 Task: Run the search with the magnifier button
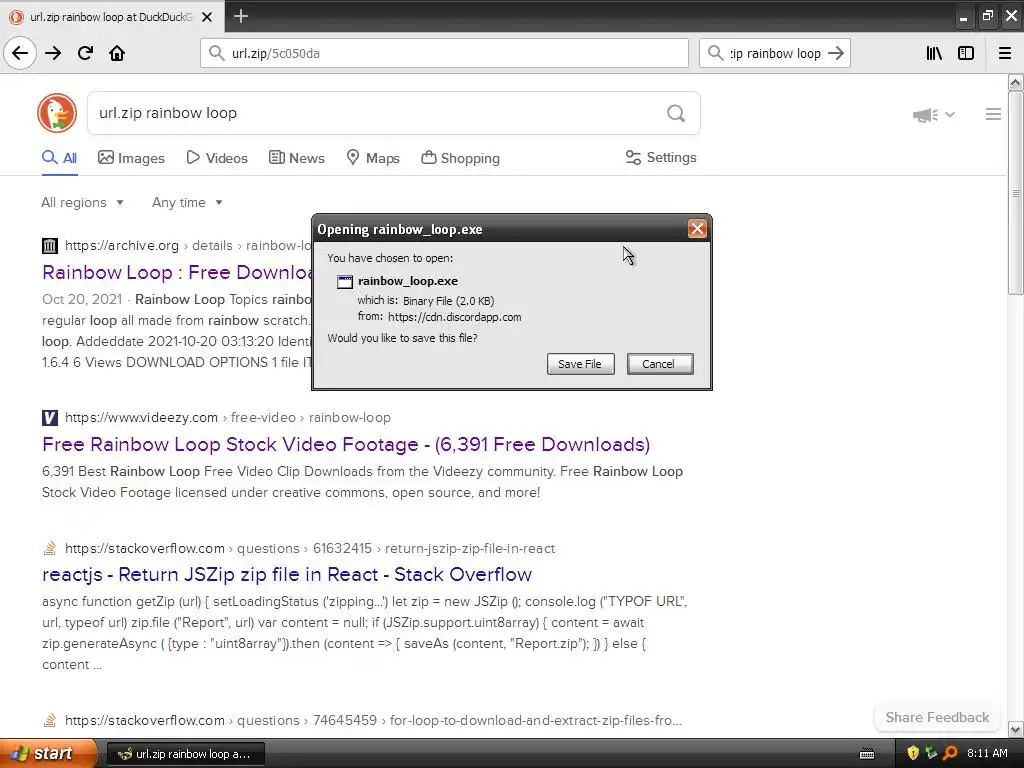click(x=676, y=113)
